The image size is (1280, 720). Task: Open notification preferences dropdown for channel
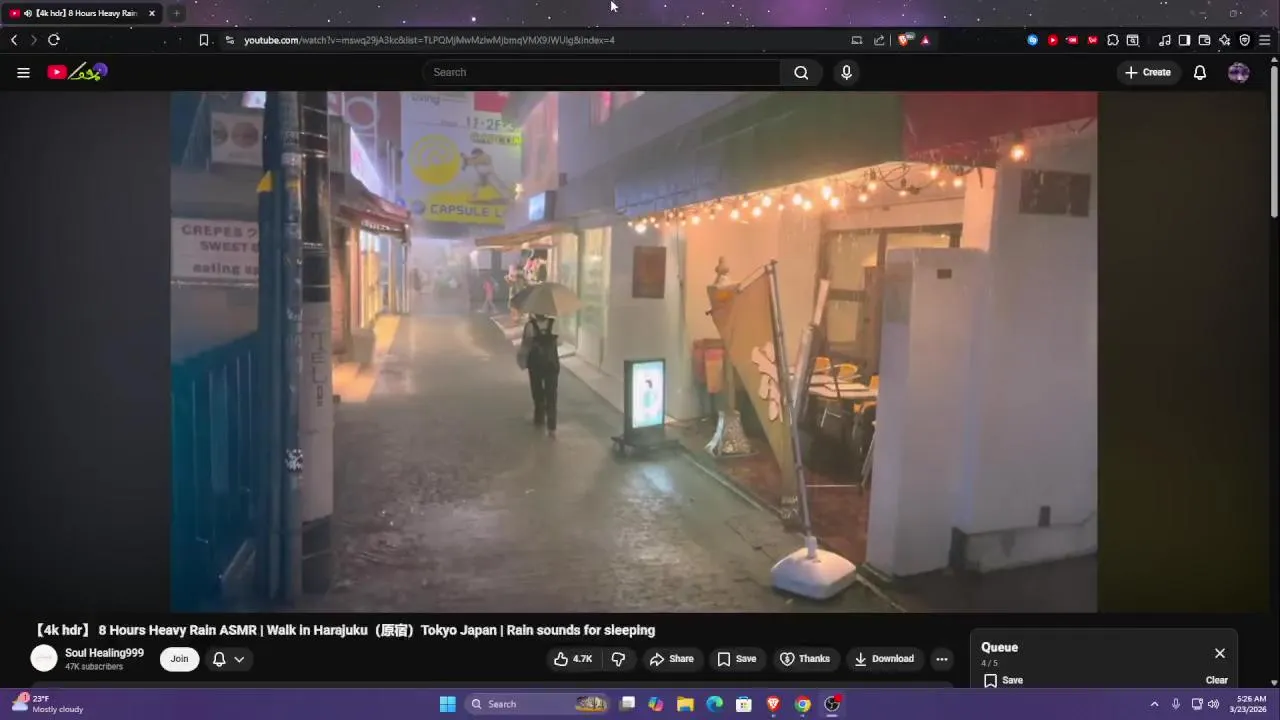(x=229, y=659)
